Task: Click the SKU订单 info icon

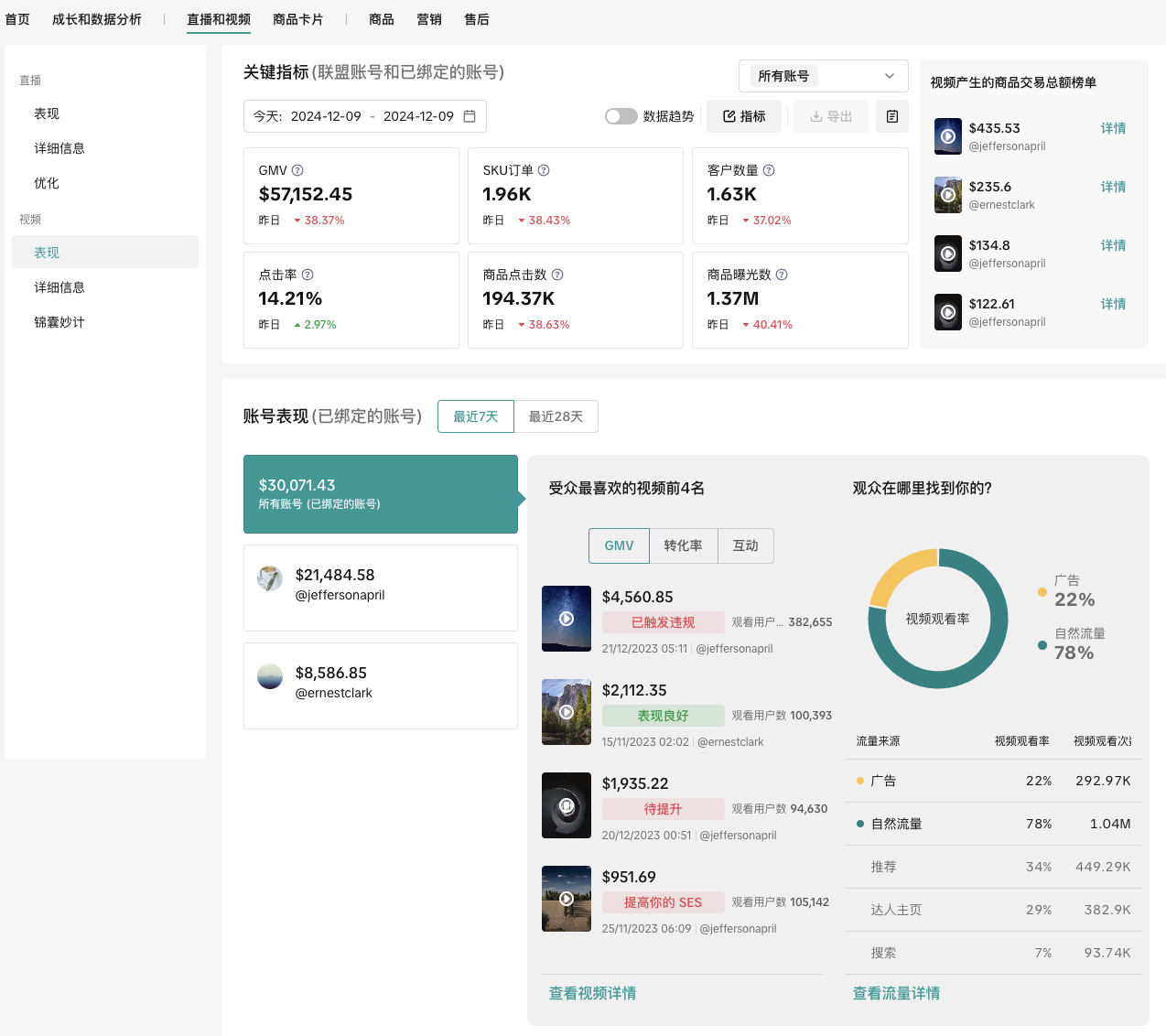Action: 544,170
